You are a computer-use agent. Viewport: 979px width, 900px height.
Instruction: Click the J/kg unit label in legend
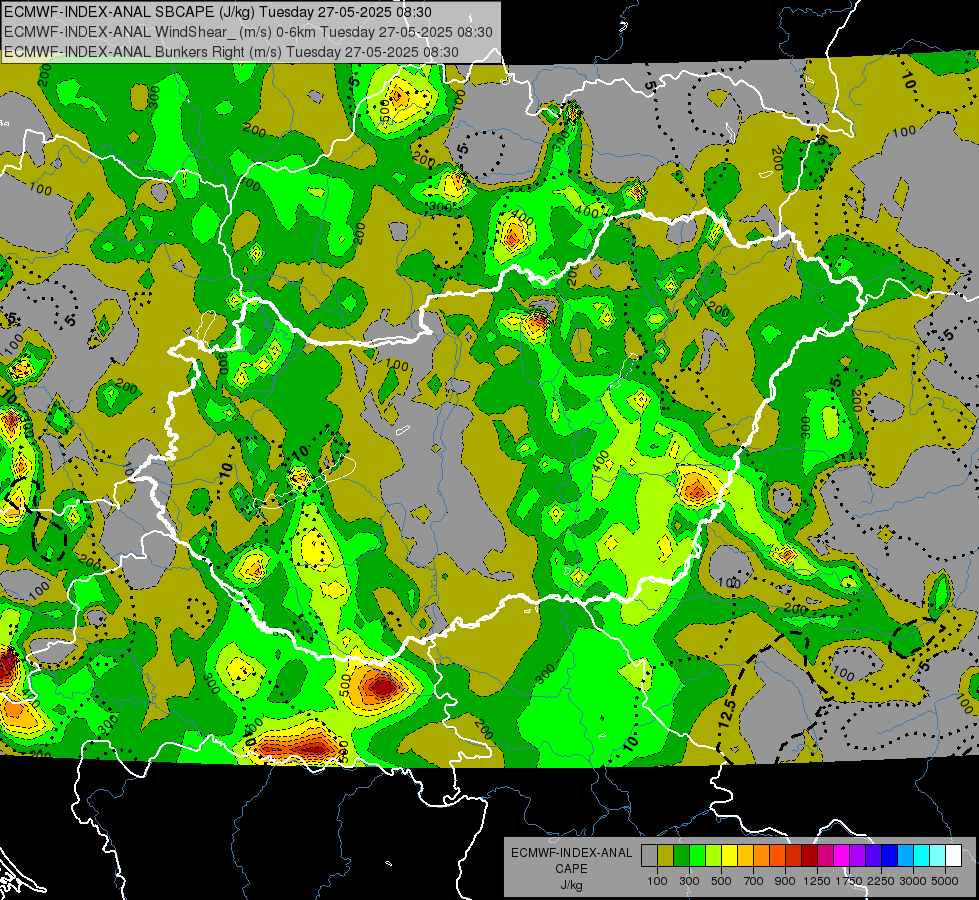tap(571, 885)
